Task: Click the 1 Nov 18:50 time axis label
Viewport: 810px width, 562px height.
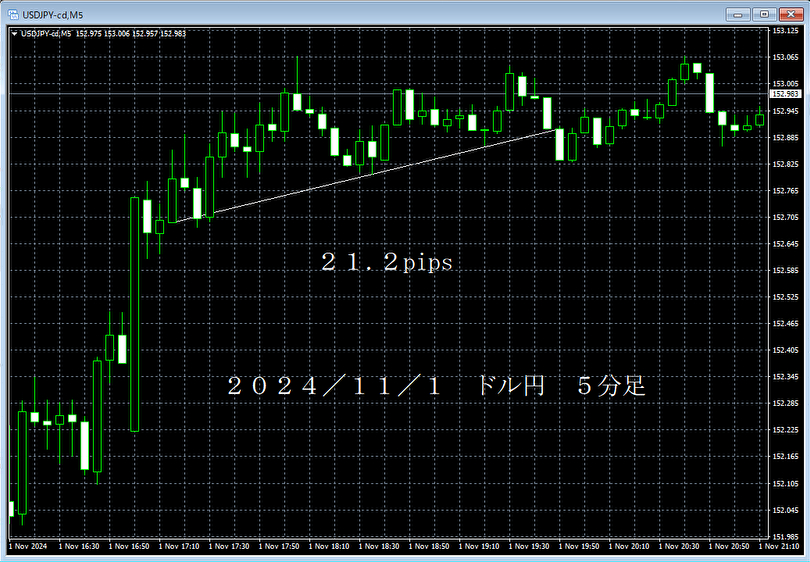Action: tap(429, 547)
